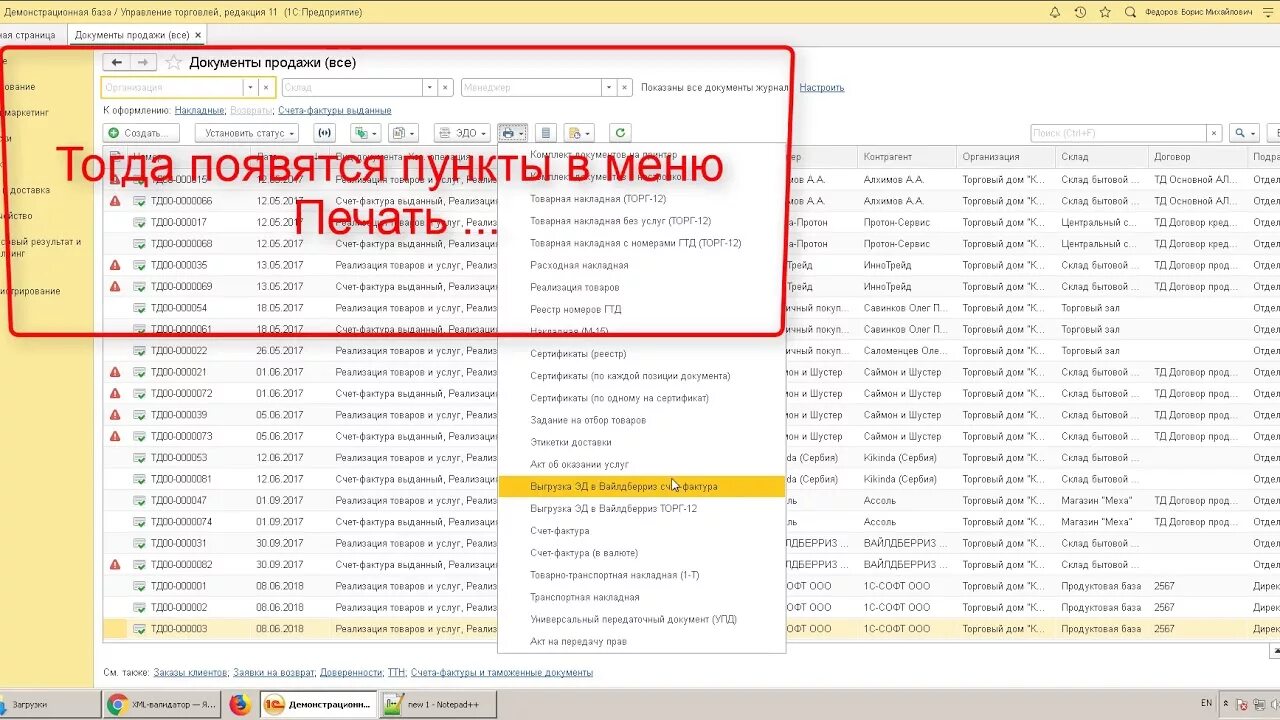Viewport: 1280px width, 720px height.
Task: Clear the Менеджер filter with X
Action: (625, 88)
